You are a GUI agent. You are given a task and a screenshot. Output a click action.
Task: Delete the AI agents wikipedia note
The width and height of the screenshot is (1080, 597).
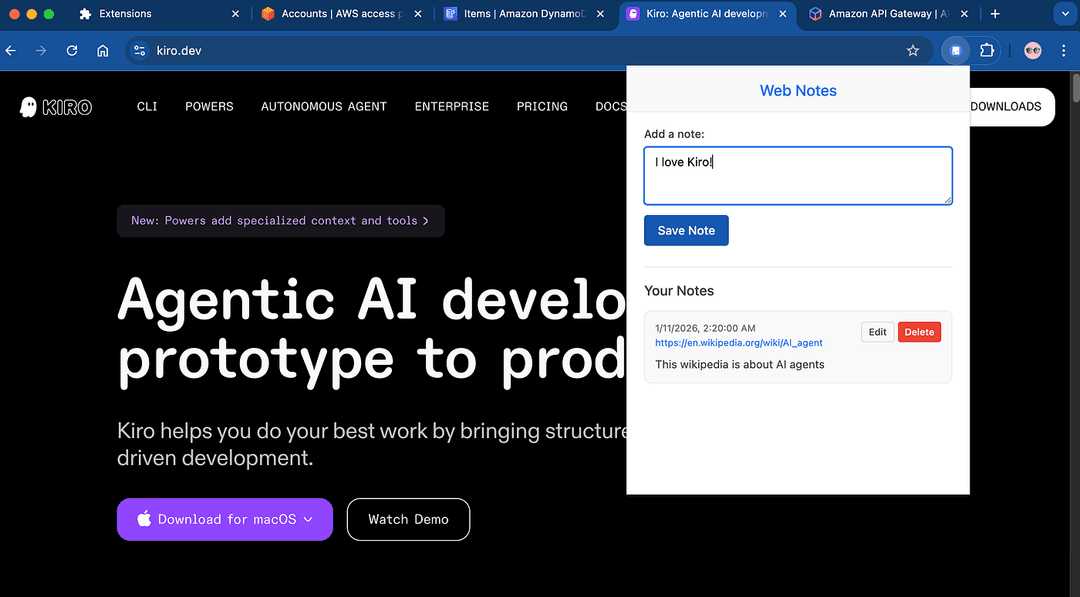[x=919, y=332]
